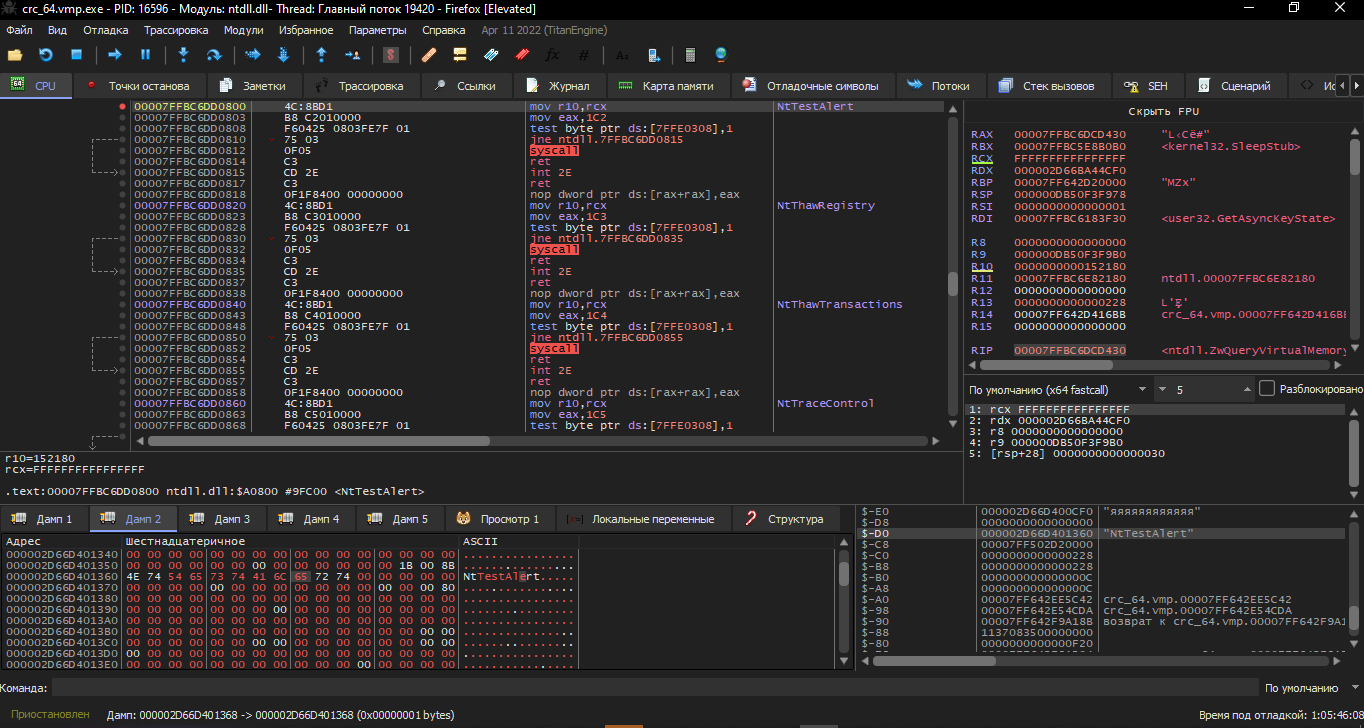Open the Отладка menu

[106, 30]
